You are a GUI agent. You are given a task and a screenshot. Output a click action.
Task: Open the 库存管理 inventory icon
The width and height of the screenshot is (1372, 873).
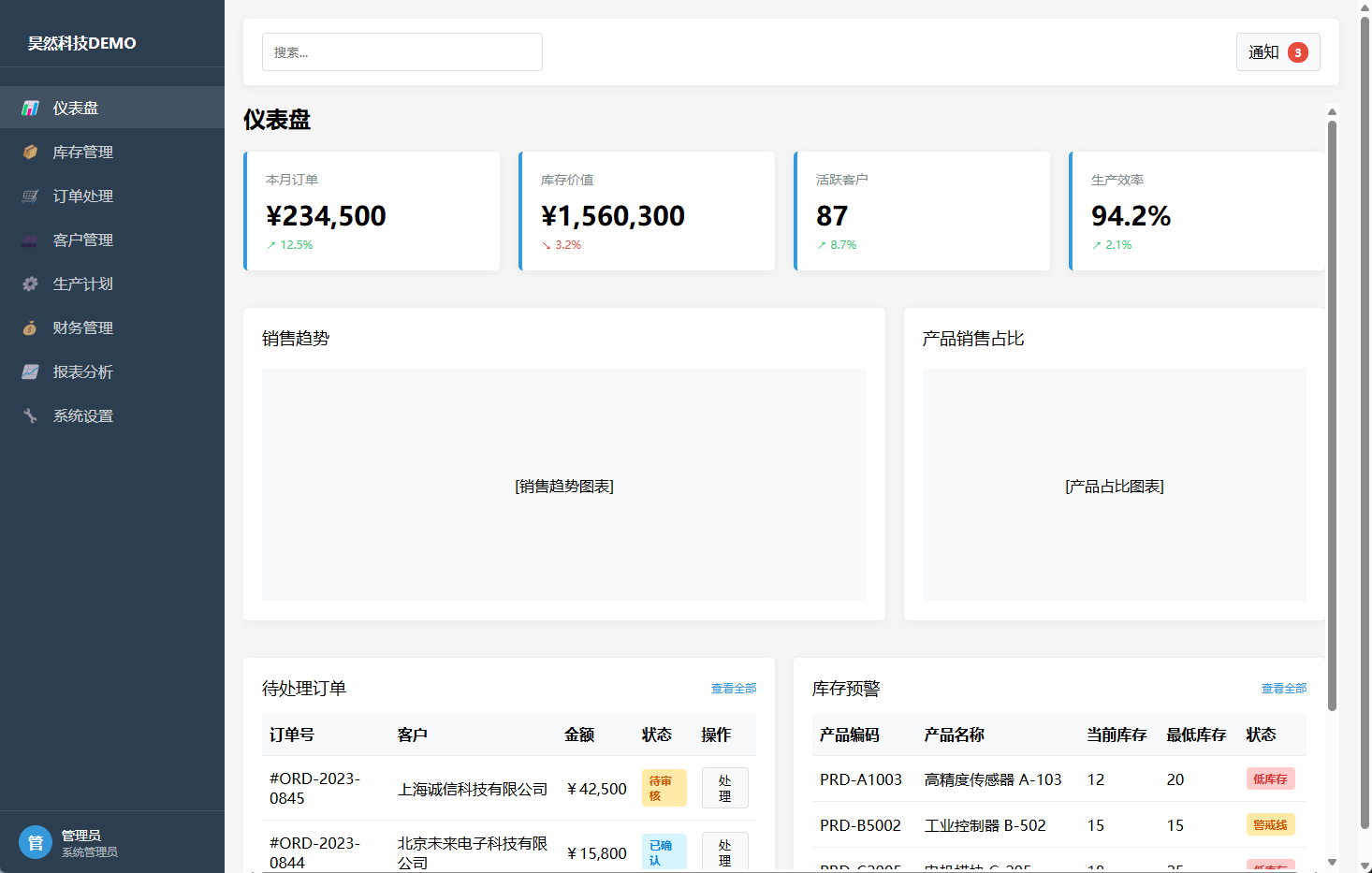31,151
